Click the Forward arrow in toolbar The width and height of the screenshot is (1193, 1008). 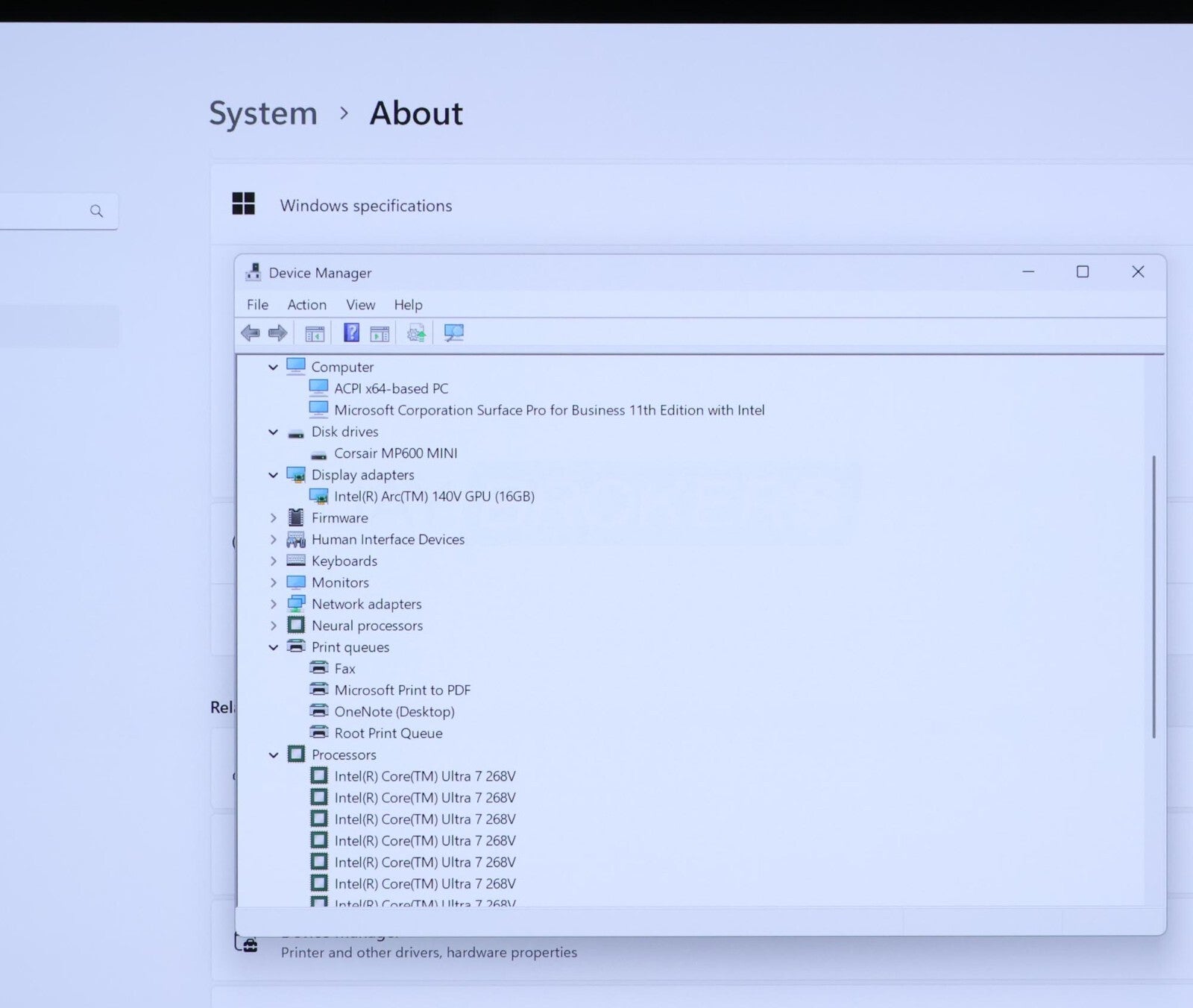277,333
